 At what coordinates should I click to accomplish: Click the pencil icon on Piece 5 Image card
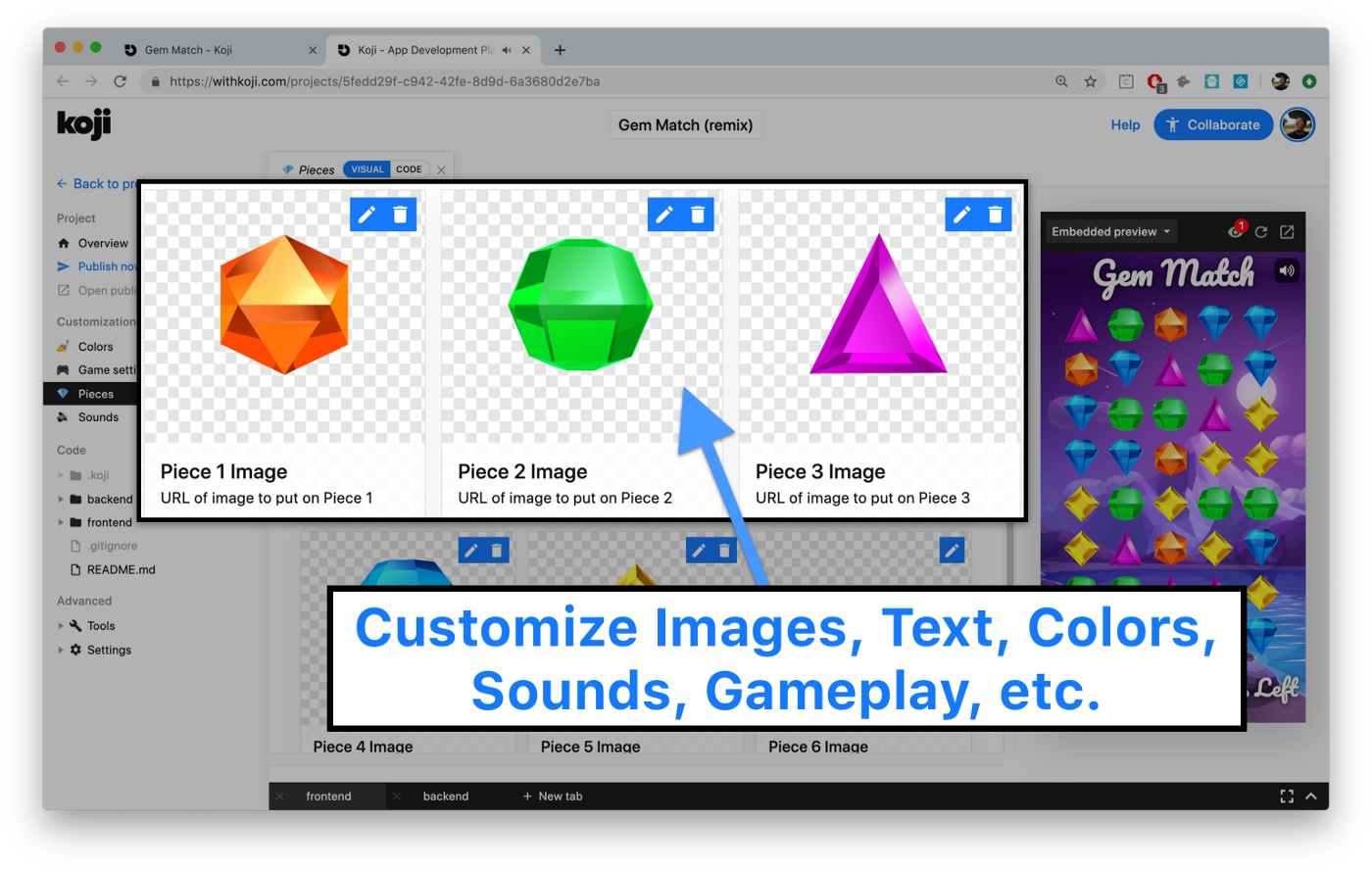tap(699, 551)
